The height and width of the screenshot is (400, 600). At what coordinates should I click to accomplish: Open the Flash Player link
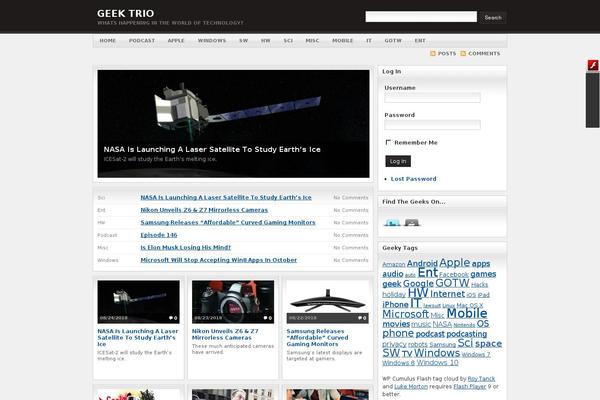tap(470, 387)
